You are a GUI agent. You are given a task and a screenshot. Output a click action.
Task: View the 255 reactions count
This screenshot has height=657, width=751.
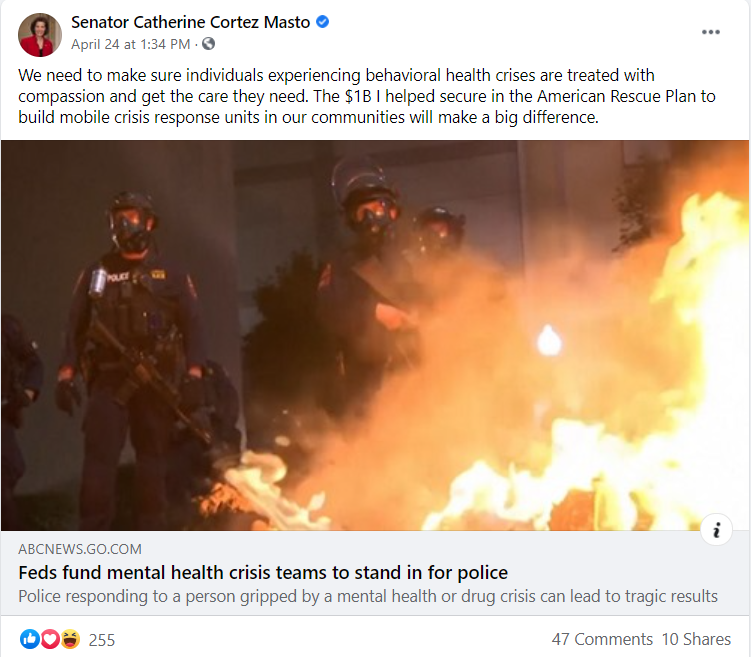102,640
